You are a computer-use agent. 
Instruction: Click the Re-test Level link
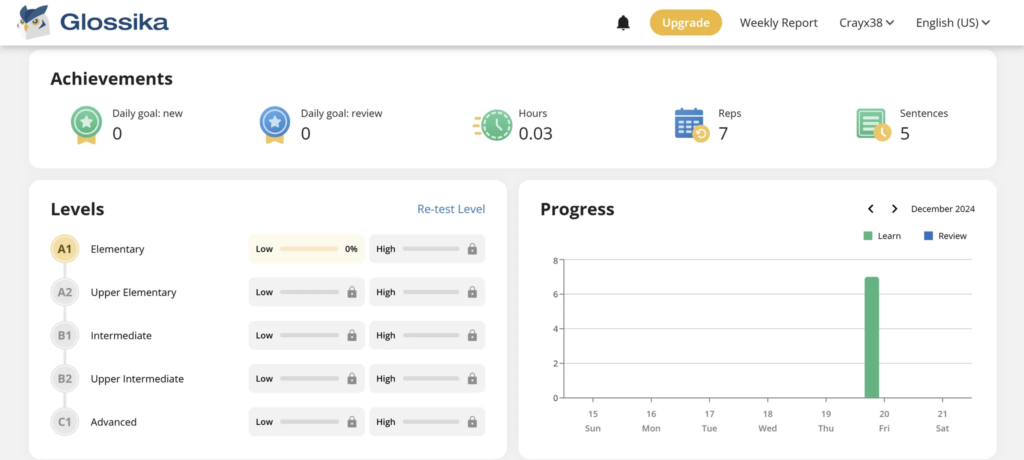click(x=451, y=209)
